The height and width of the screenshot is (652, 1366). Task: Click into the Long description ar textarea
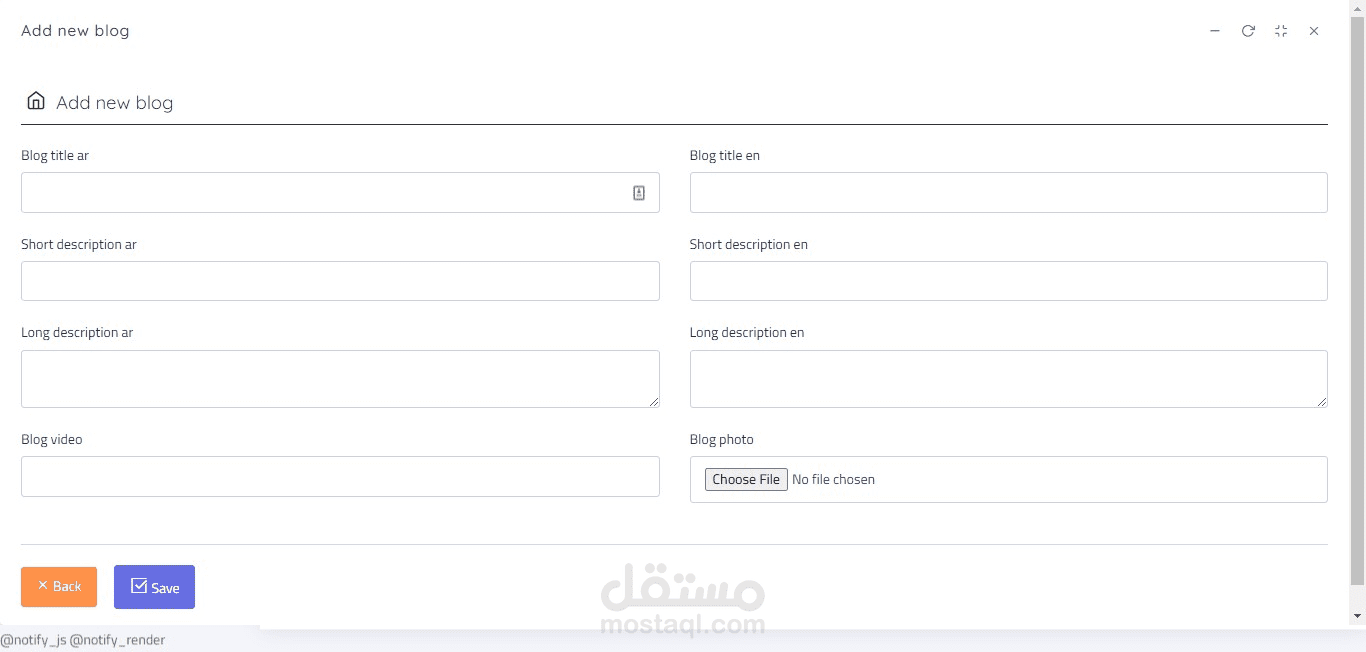[x=340, y=379]
